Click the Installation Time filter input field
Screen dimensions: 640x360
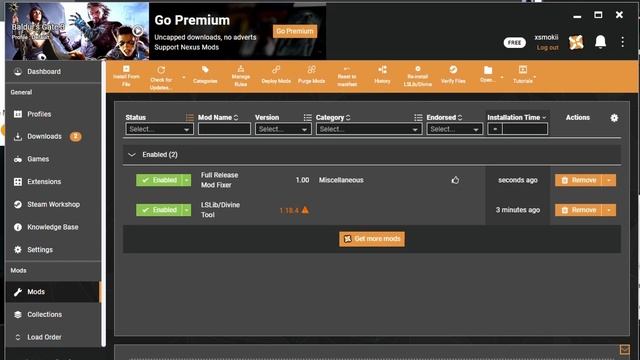[x=525, y=129]
